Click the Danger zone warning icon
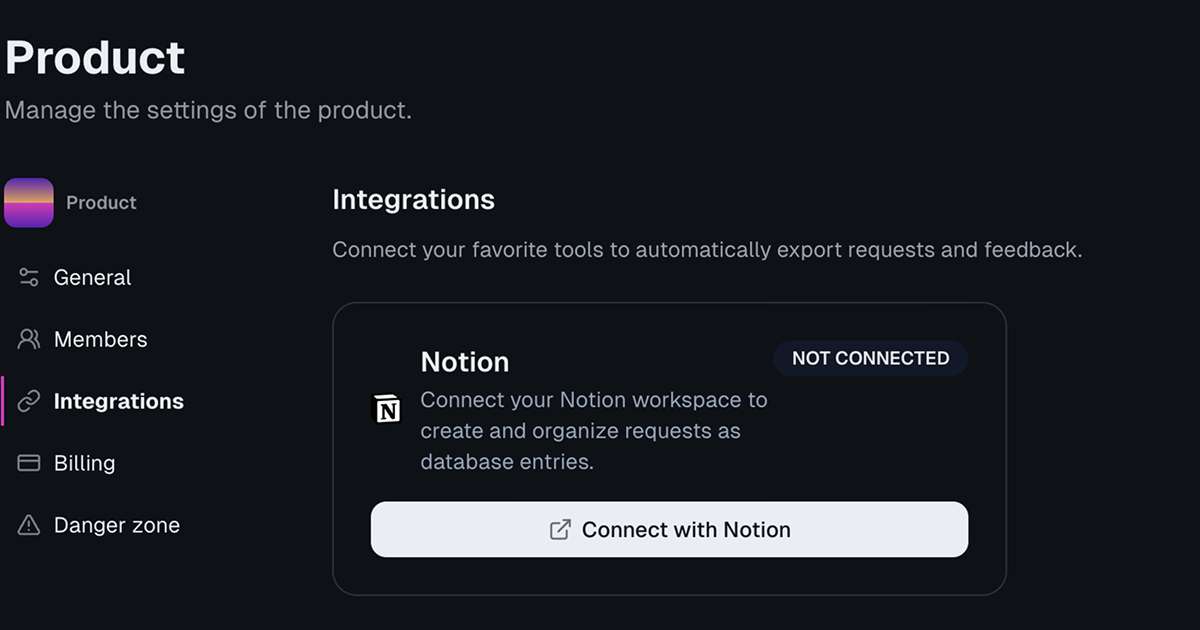Image resolution: width=1200 pixels, height=630 pixels. (x=29, y=525)
